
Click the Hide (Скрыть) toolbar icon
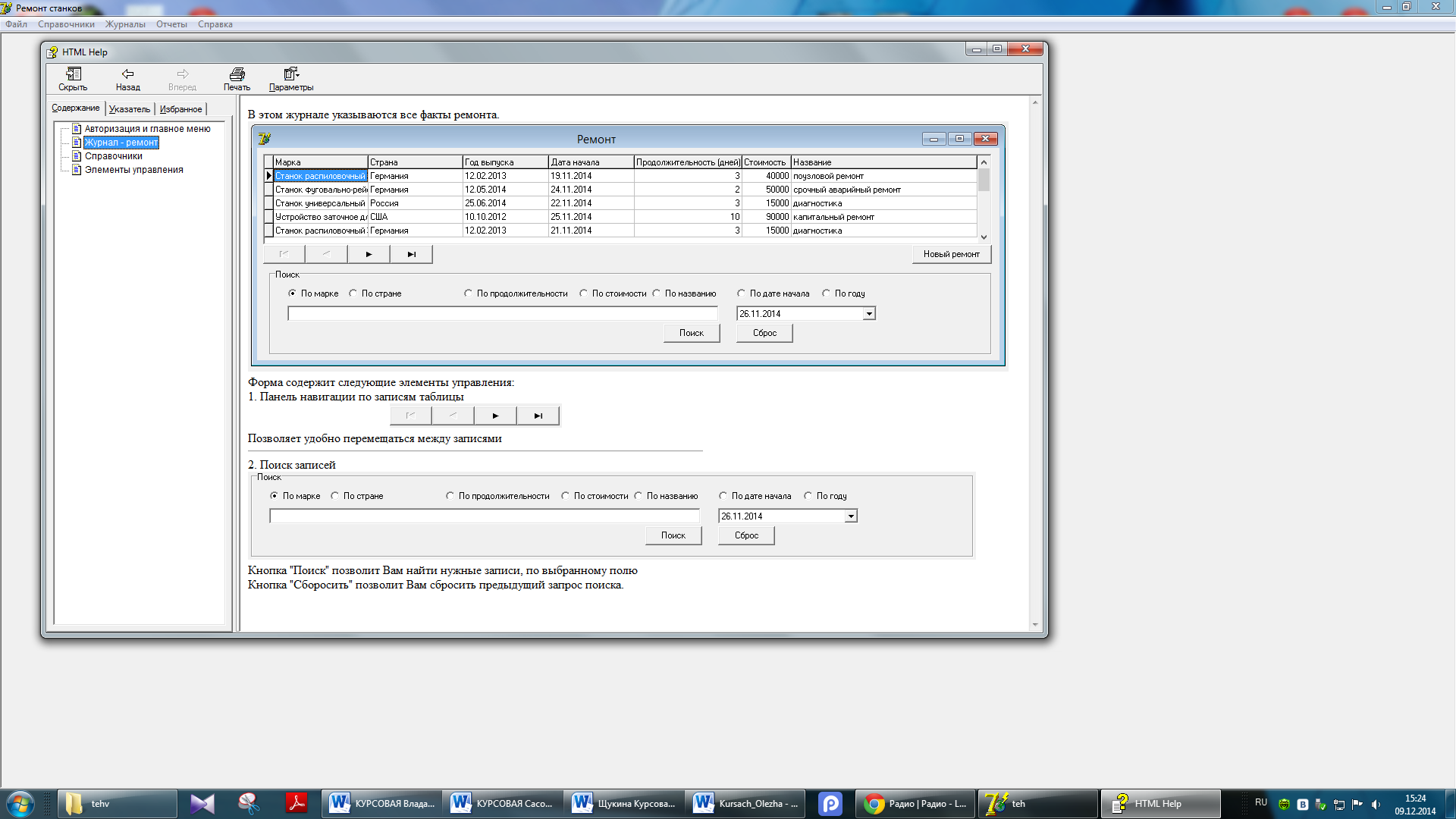[x=73, y=74]
